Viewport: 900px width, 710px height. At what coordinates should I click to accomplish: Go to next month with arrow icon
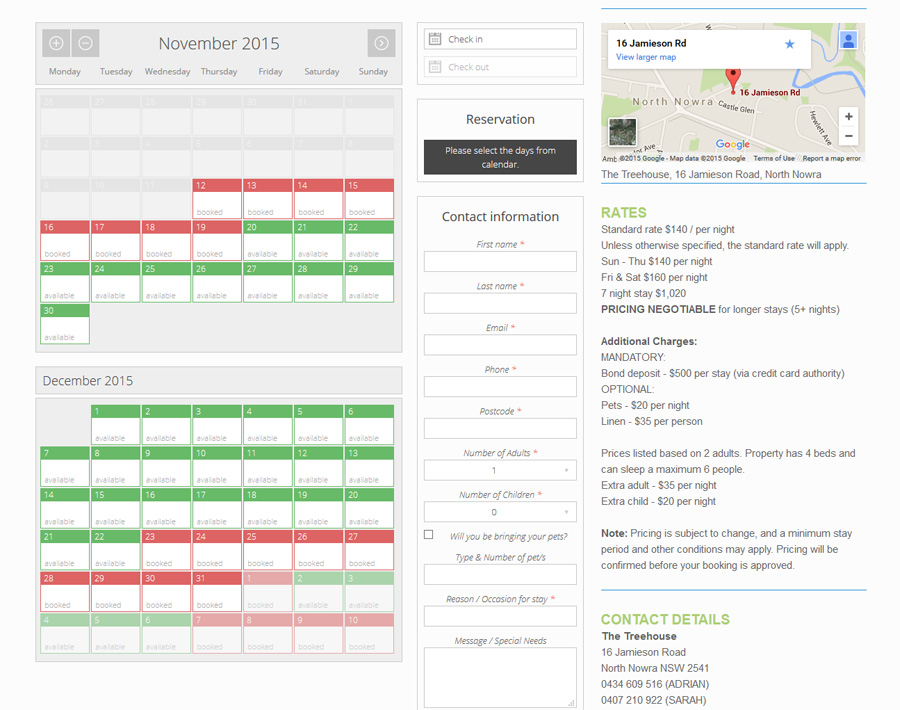381,43
